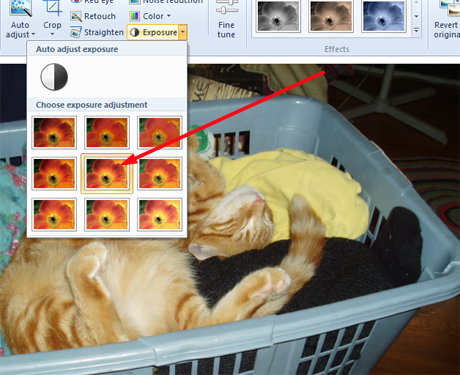This screenshot has height=375, width=460.
Task: Click the Auto adjust button
Action: 20,19
